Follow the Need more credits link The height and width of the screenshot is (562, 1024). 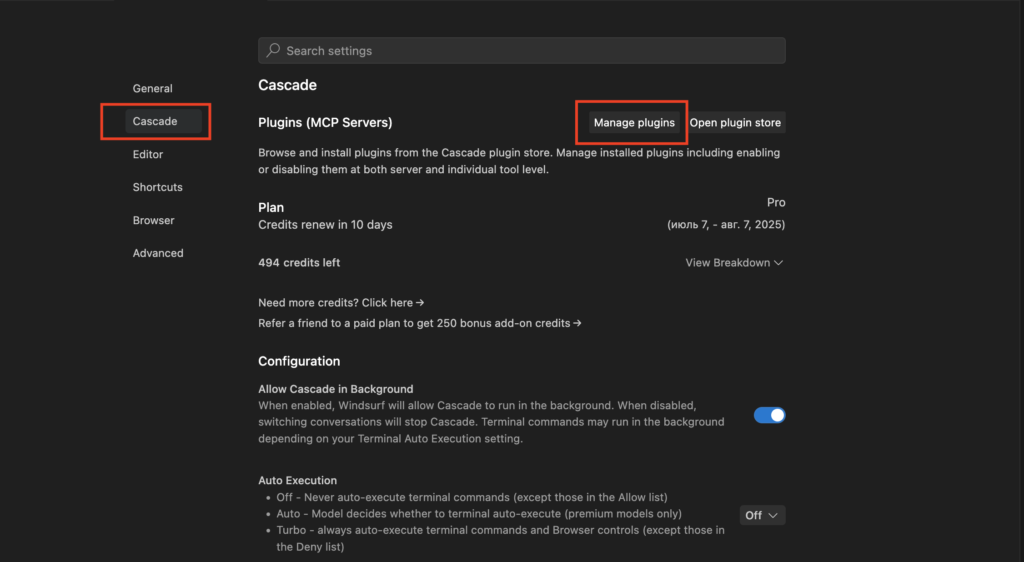click(x=341, y=303)
